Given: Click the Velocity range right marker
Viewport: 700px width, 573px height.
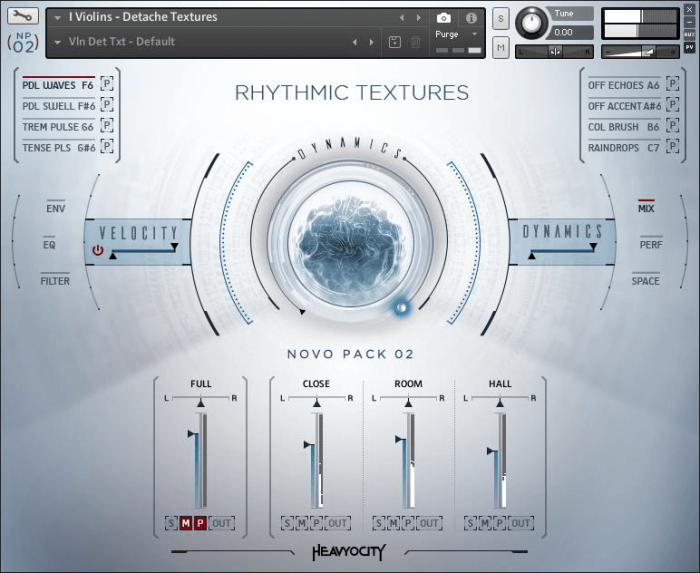Looking at the screenshot, I should 175,247.
